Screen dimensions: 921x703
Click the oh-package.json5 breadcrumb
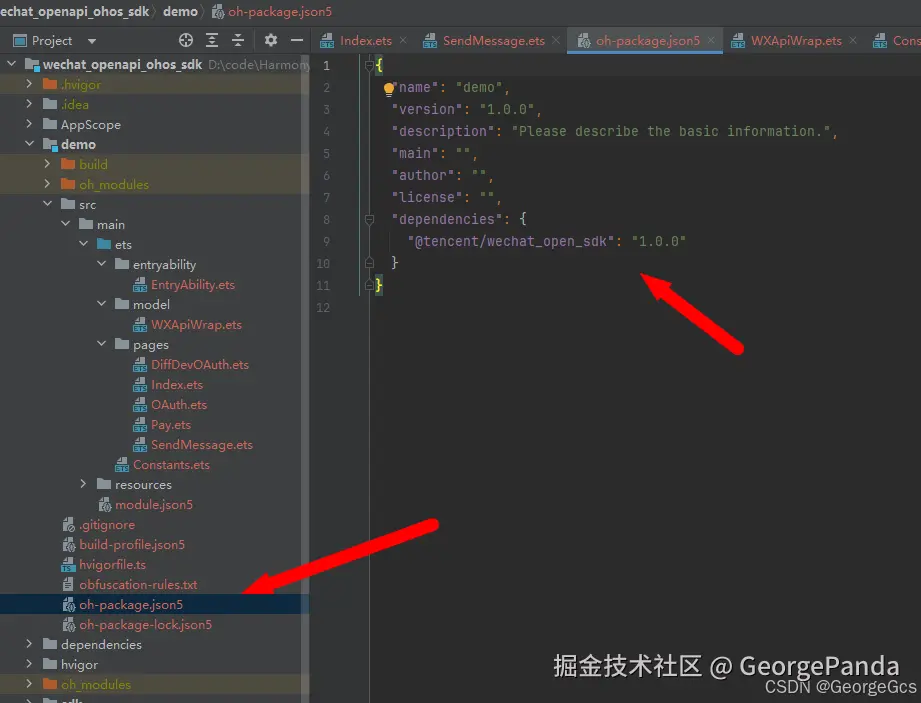[280, 11]
